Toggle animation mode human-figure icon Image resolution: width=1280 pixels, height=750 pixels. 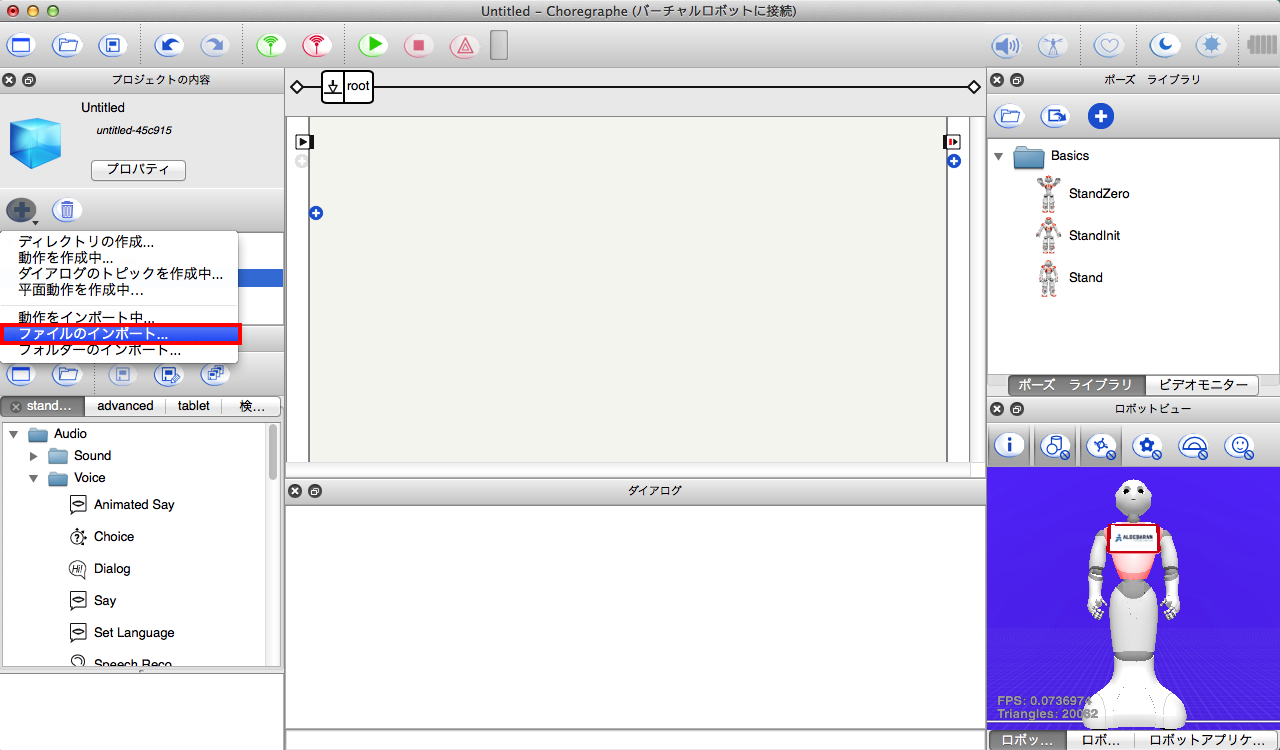click(1051, 45)
